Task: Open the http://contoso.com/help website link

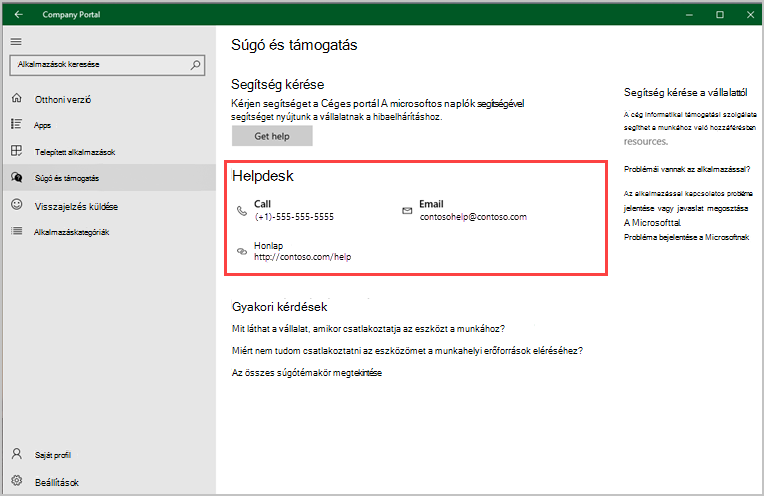Action: [303, 257]
